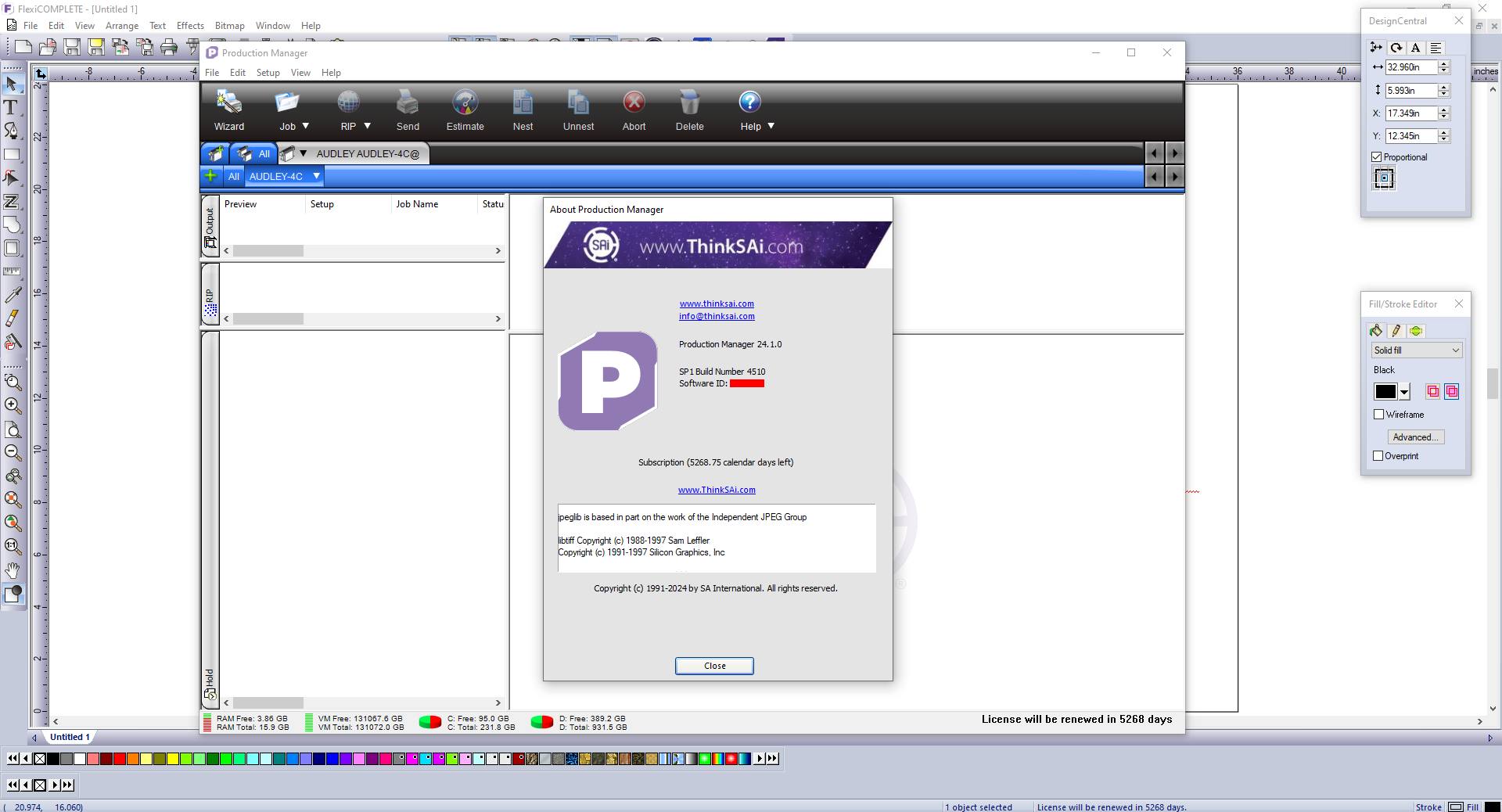
Task: Click the Zoom Out magnifier tool
Action: click(x=13, y=452)
